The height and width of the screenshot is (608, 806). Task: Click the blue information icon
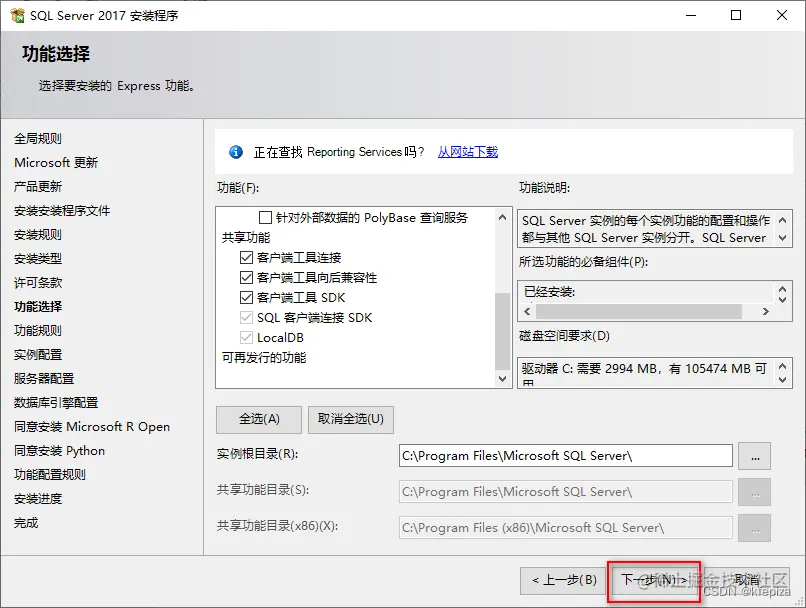[x=236, y=152]
